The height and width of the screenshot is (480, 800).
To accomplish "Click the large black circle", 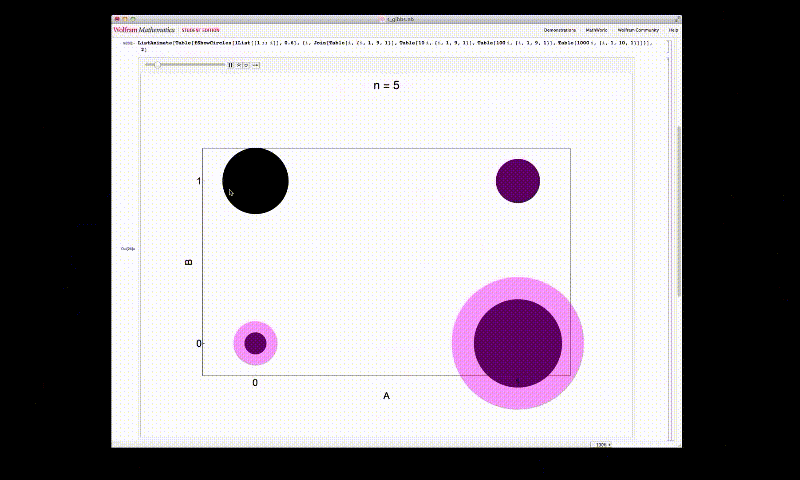I will point(255,181).
